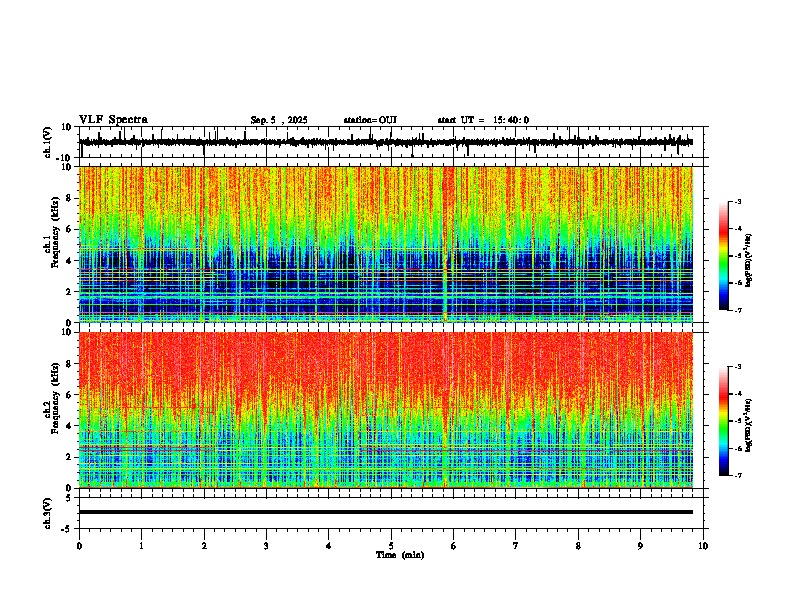The width and height of the screenshot is (792, 612).
Task: Click the "ch.3(V)" axis label
Action: [x=48, y=513]
